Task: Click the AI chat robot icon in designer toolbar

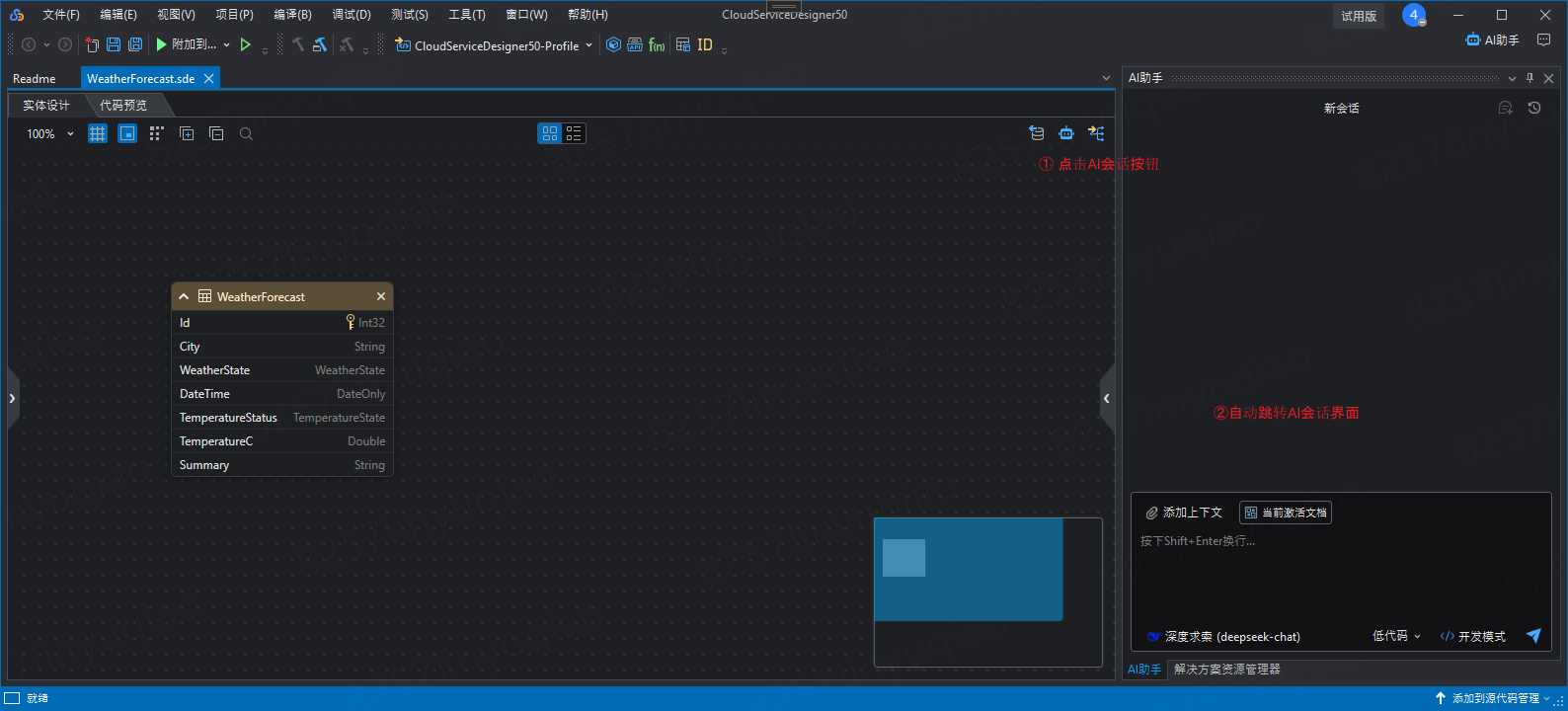Action: [1066, 133]
